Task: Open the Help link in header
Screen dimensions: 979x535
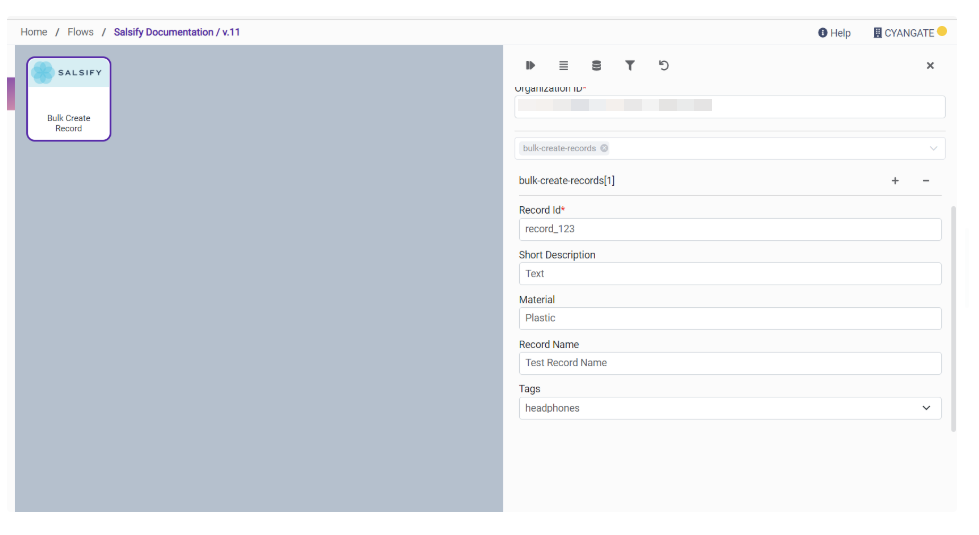Action: [x=834, y=33]
